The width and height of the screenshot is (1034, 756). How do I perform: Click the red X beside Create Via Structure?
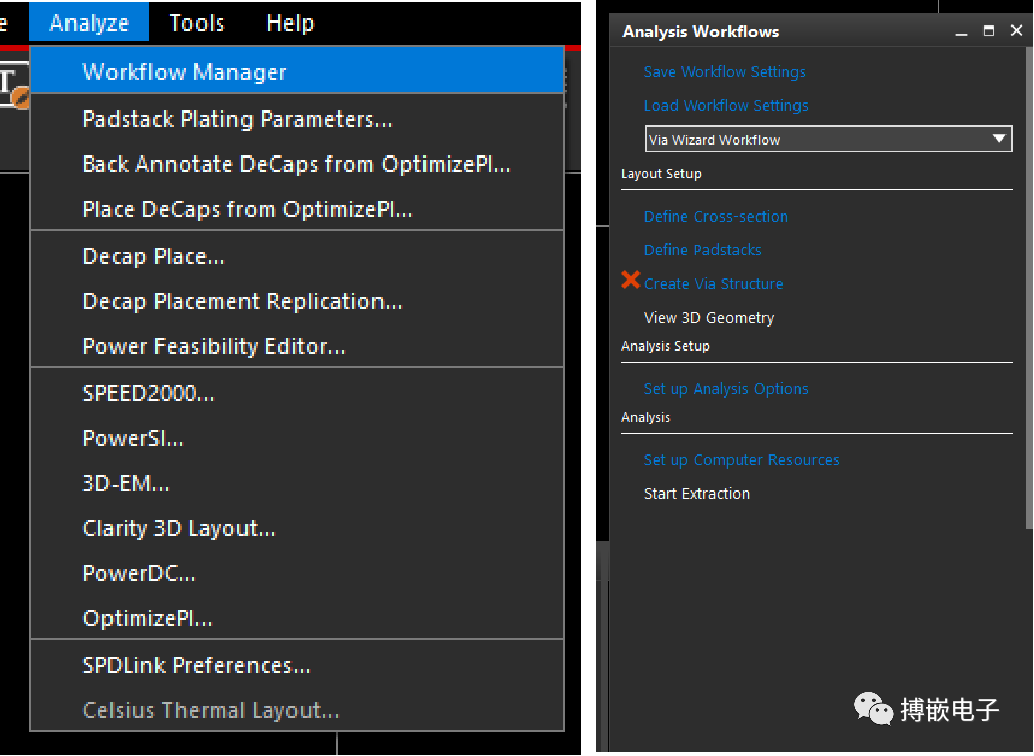pos(630,280)
